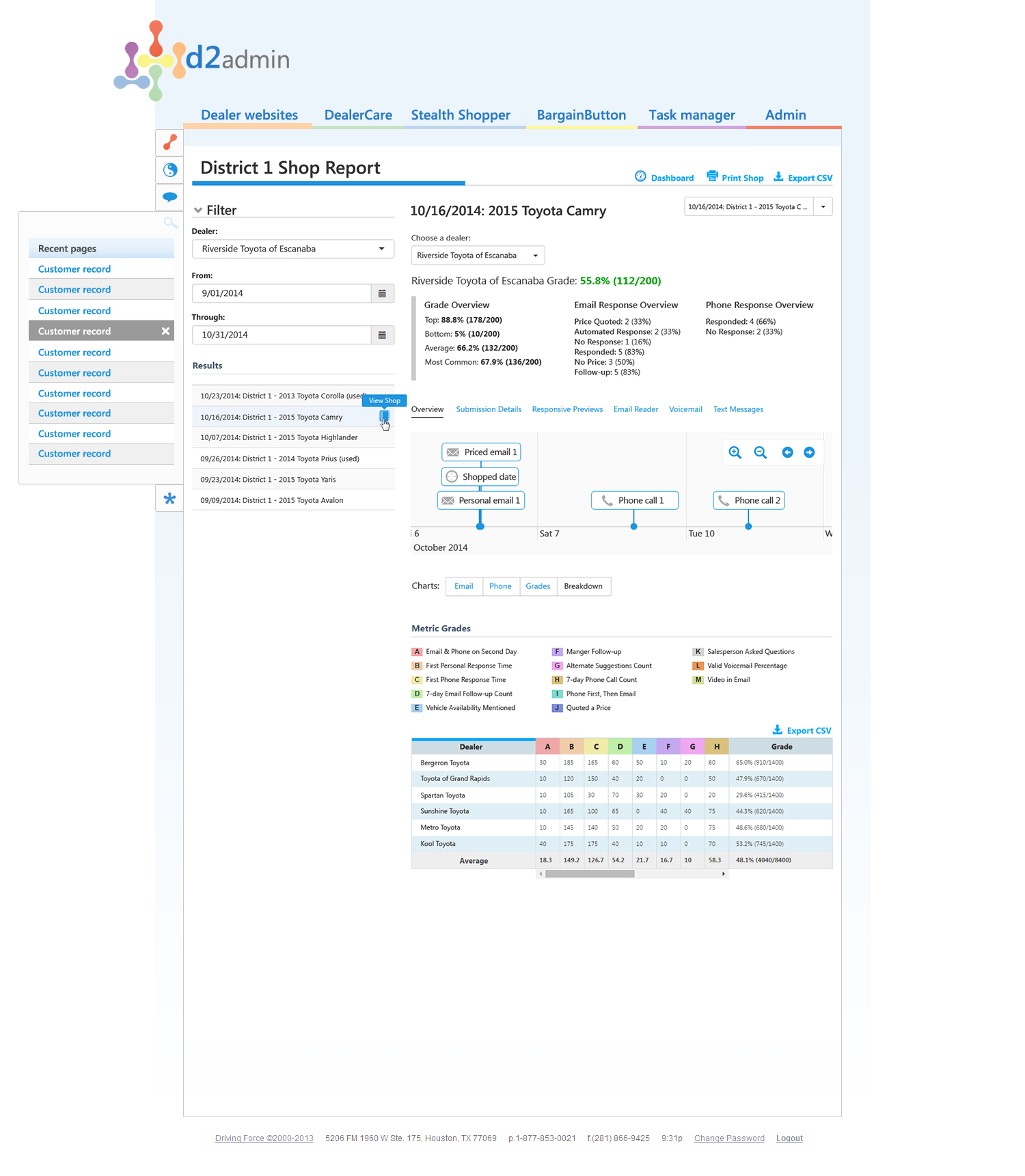Open the Admin menu
Viewport: 1025px width, 1176px height.
pos(786,115)
